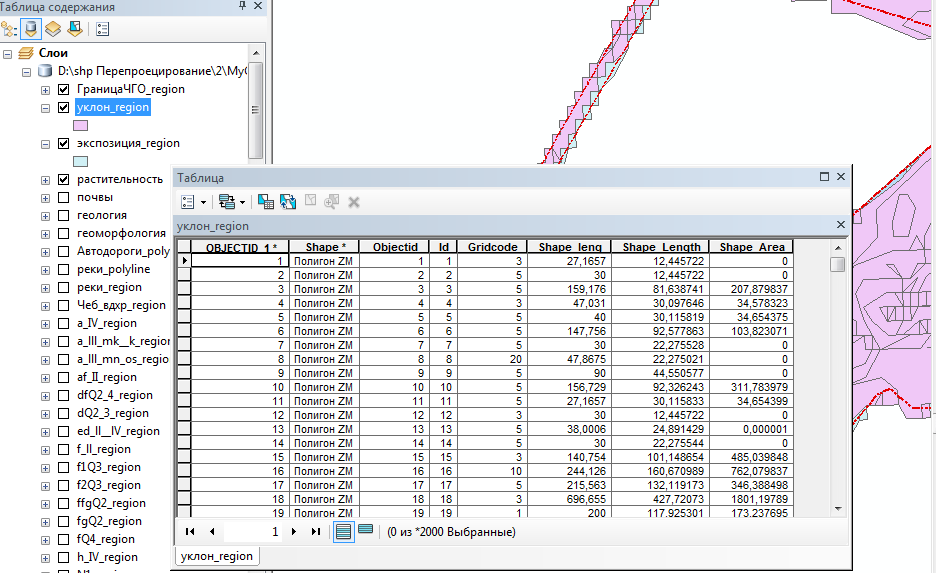Select List By Visibility icon
The width and height of the screenshot is (936, 573).
click(53, 29)
